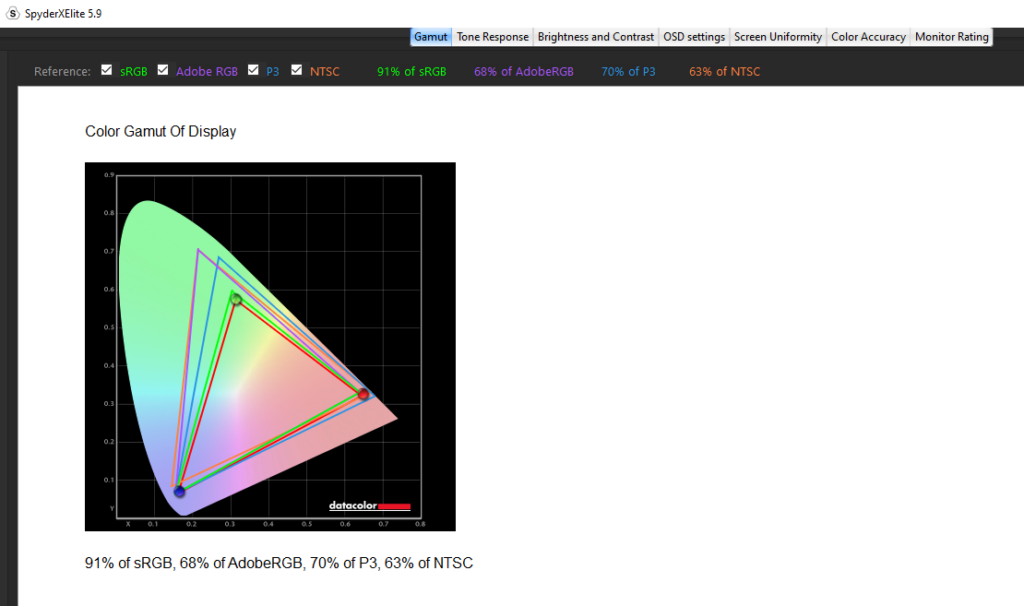
Task: Show the Monitor Rating tab
Action: pos(951,37)
